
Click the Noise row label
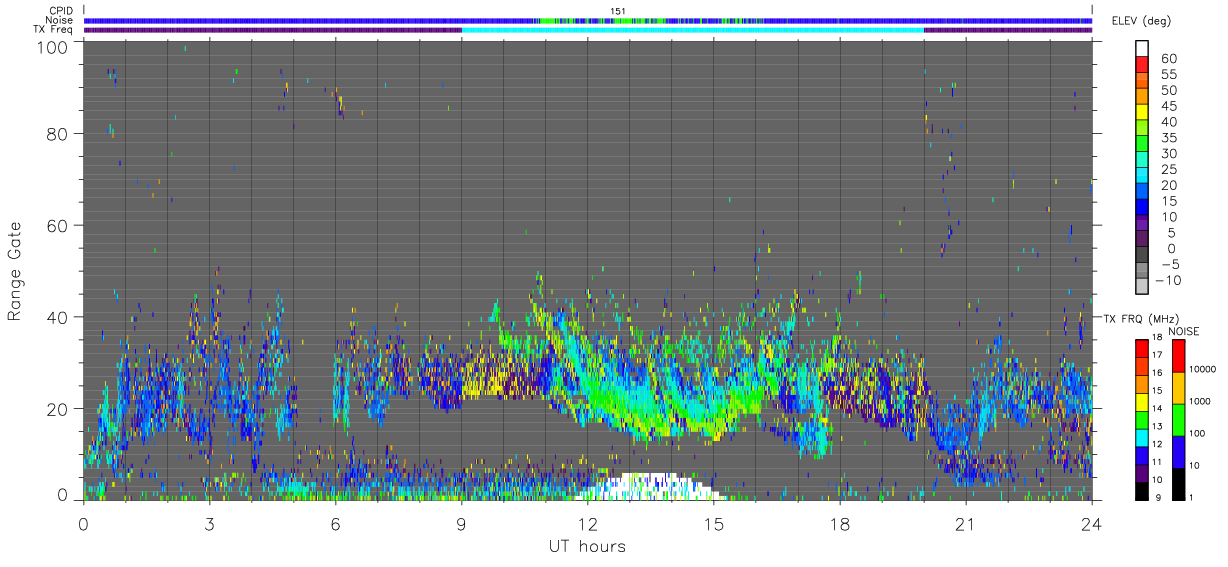pyautogui.click(x=61, y=20)
